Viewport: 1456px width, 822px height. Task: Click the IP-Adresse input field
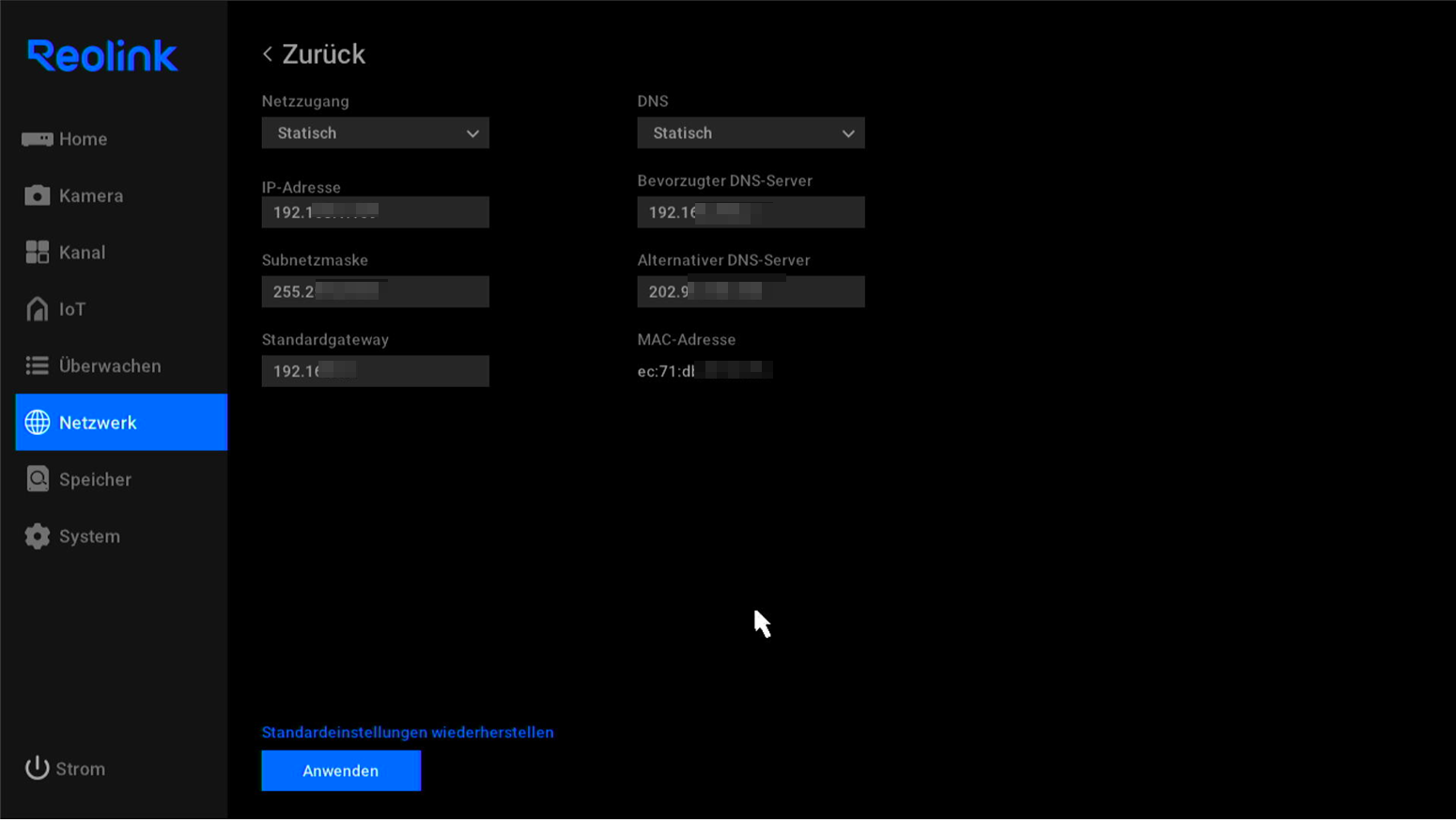click(x=375, y=212)
